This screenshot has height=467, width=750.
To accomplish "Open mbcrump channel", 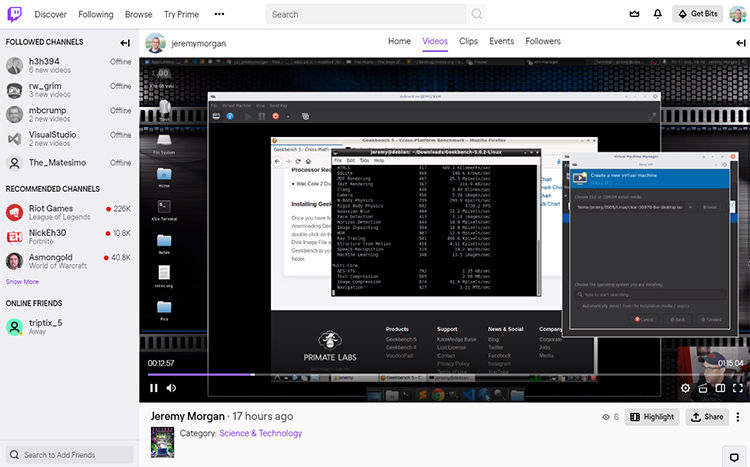I will pos(69,114).
